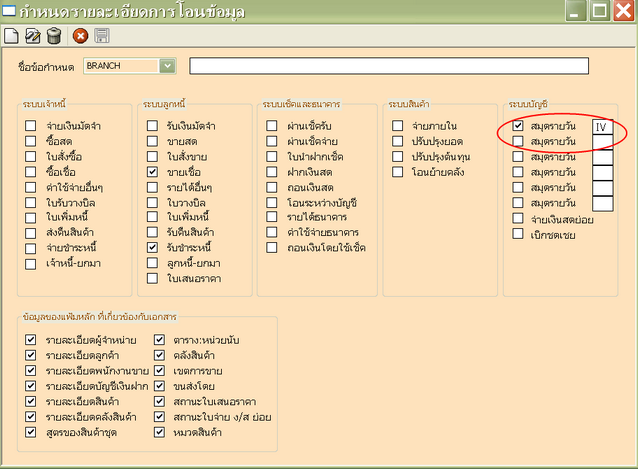
Task: Enable the เบิกชดเชย checkbox
Action: [x=517, y=233]
